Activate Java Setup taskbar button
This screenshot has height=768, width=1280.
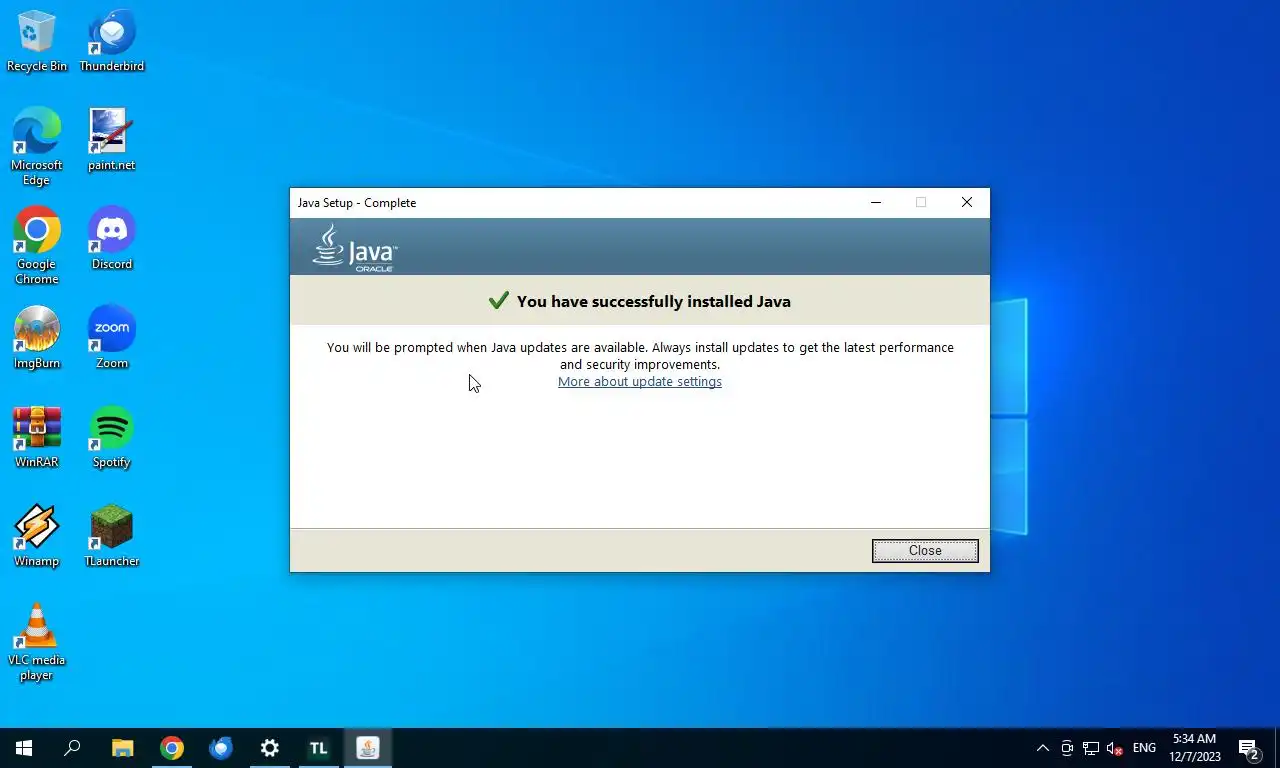coord(367,748)
